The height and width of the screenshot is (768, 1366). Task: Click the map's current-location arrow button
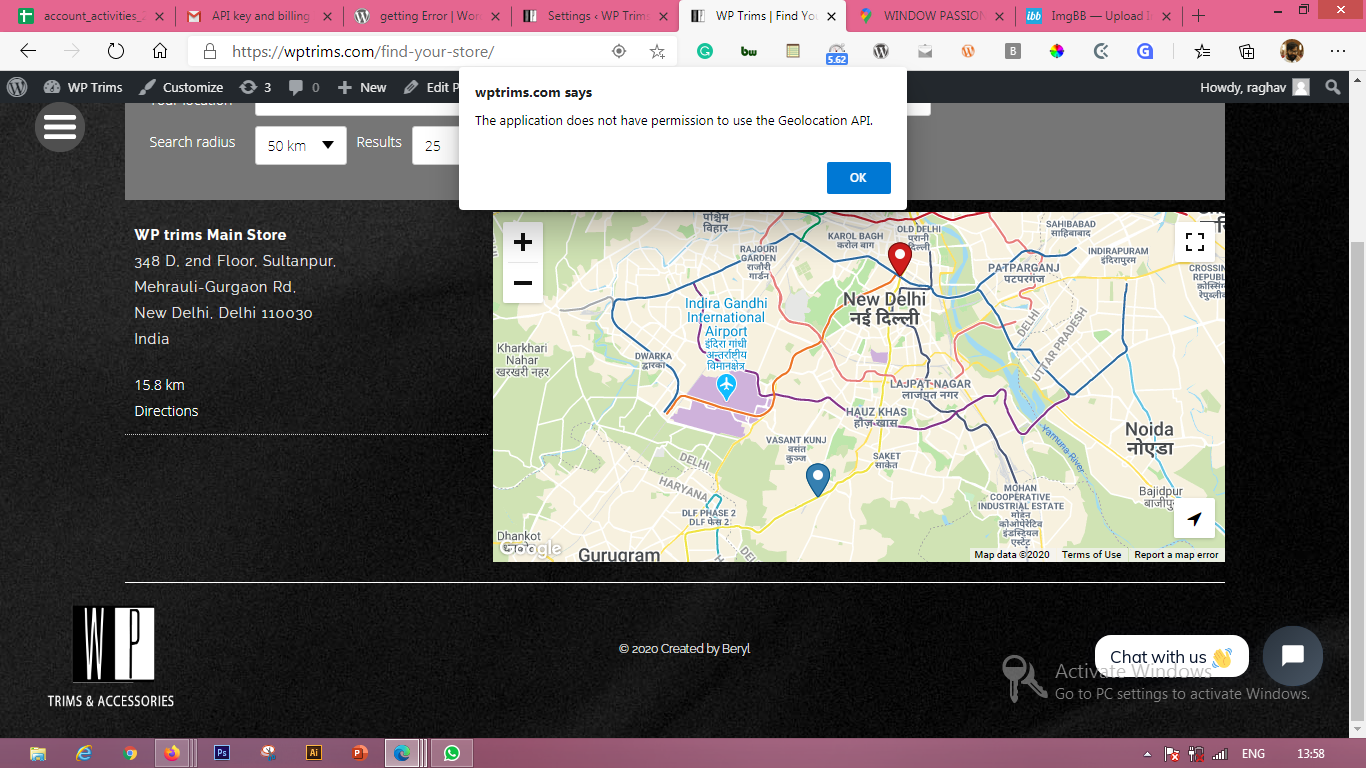(x=1194, y=518)
